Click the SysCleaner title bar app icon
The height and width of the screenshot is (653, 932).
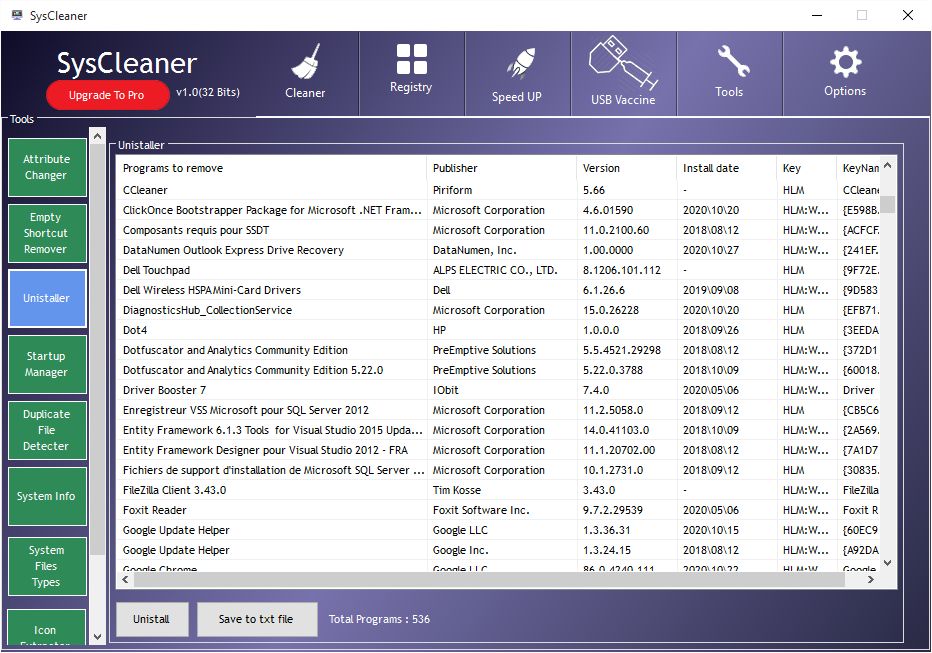[x=17, y=15]
